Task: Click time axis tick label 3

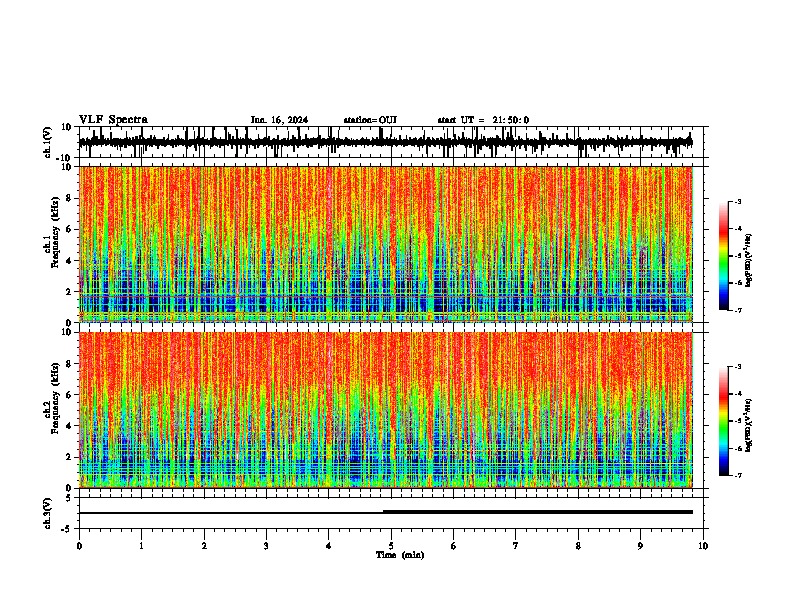Action: click(x=266, y=546)
